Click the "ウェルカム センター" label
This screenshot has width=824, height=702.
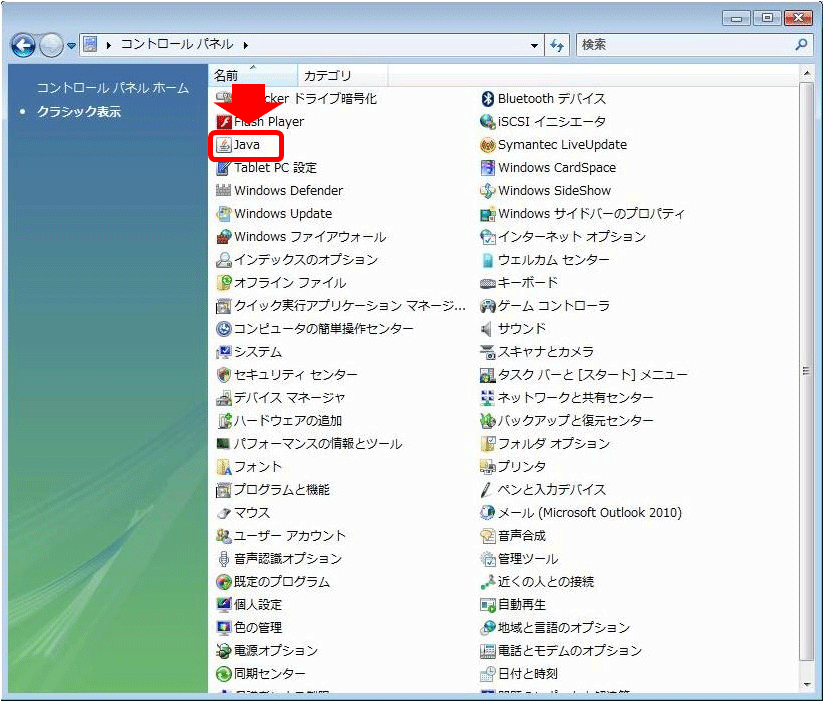point(554,260)
